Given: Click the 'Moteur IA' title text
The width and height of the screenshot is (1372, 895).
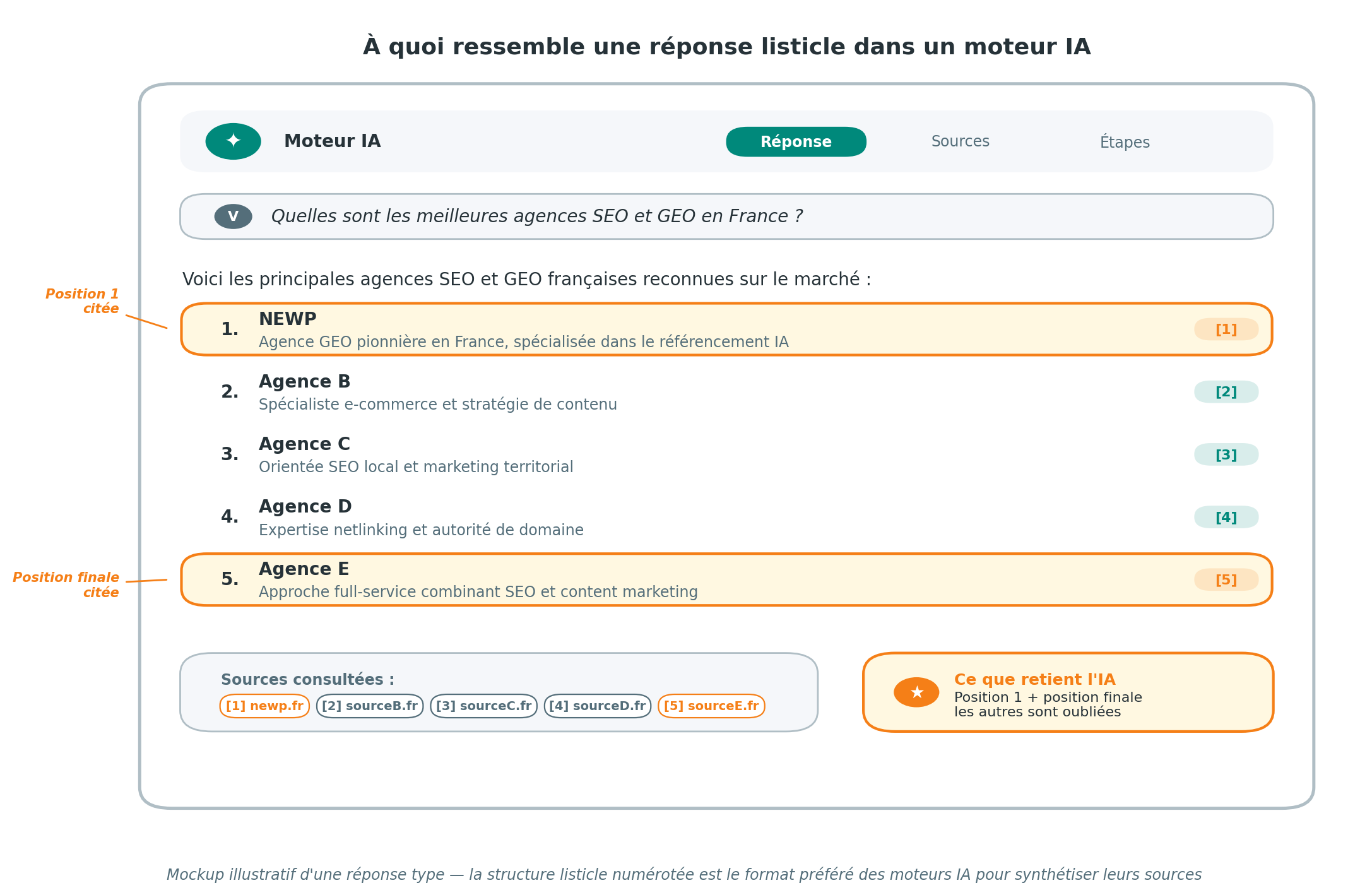Looking at the screenshot, I should click(333, 141).
